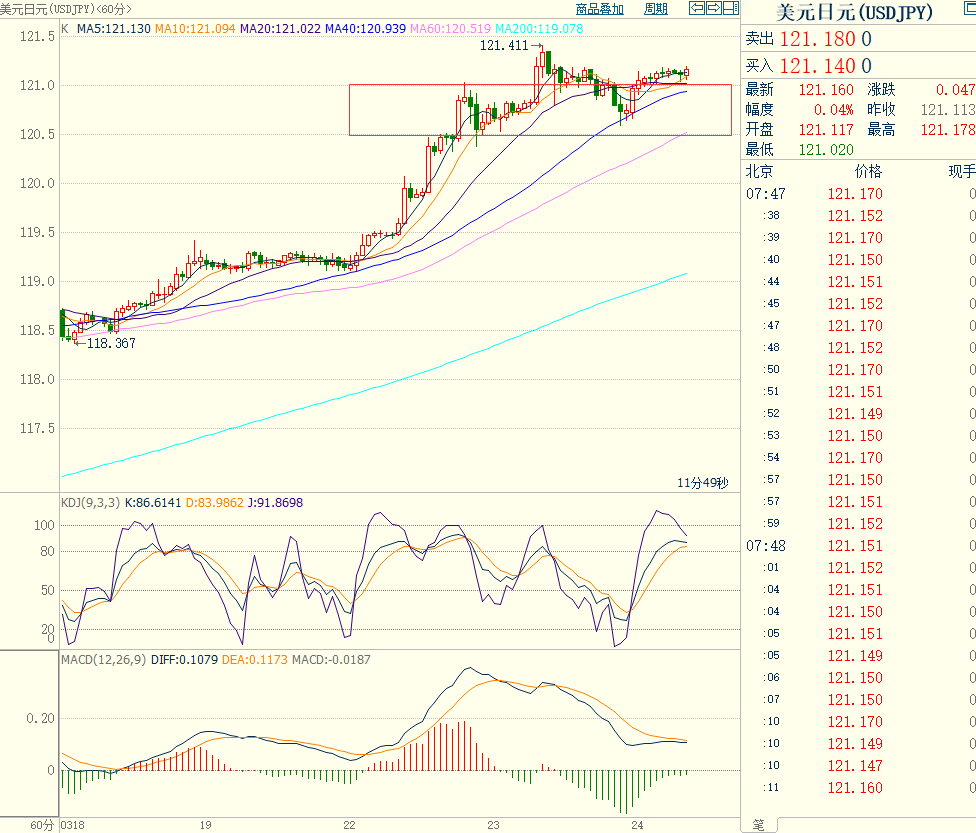Select the :44 tick row time
976x833 pixels.
[772, 281]
